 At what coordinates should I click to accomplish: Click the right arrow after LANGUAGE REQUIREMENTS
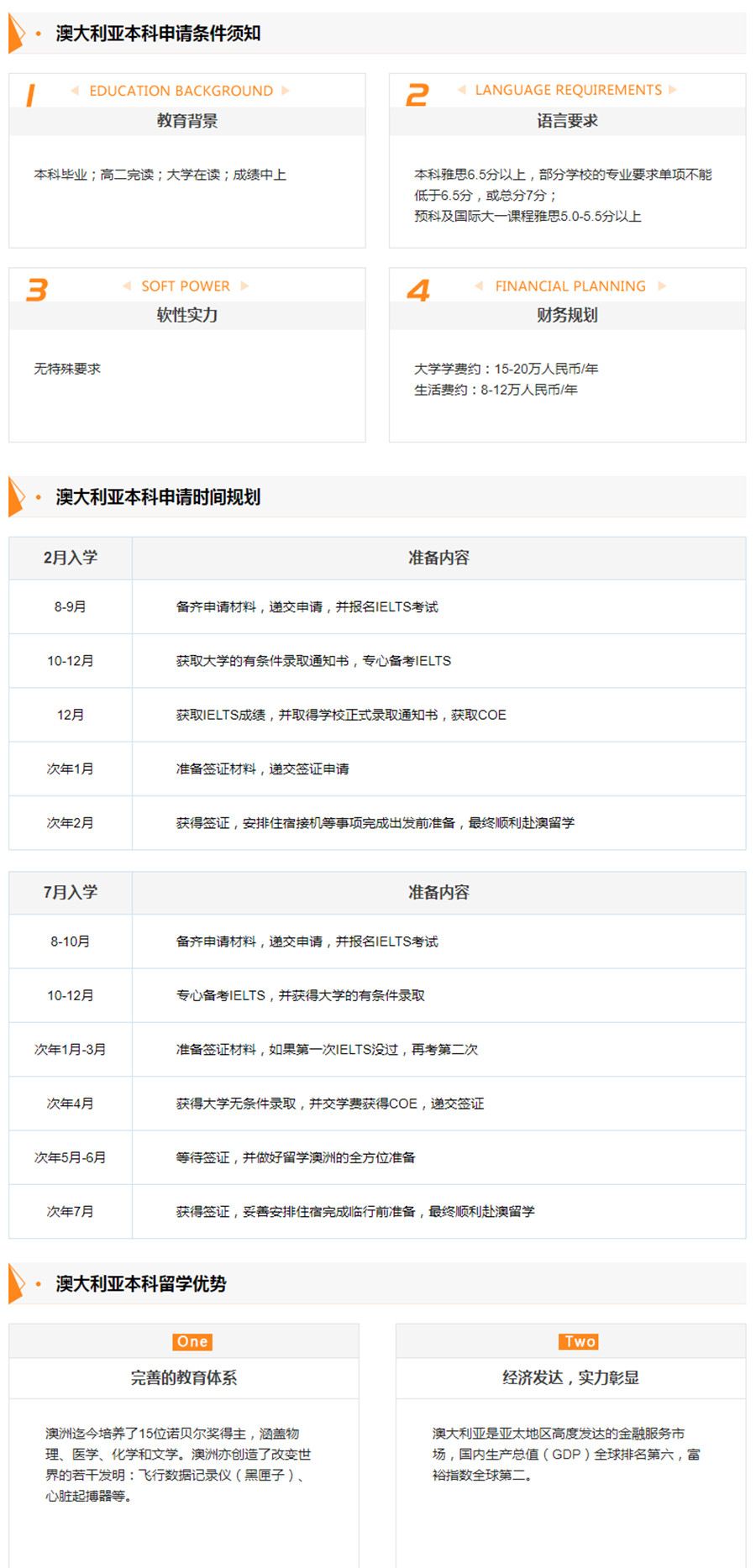[673, 90]
